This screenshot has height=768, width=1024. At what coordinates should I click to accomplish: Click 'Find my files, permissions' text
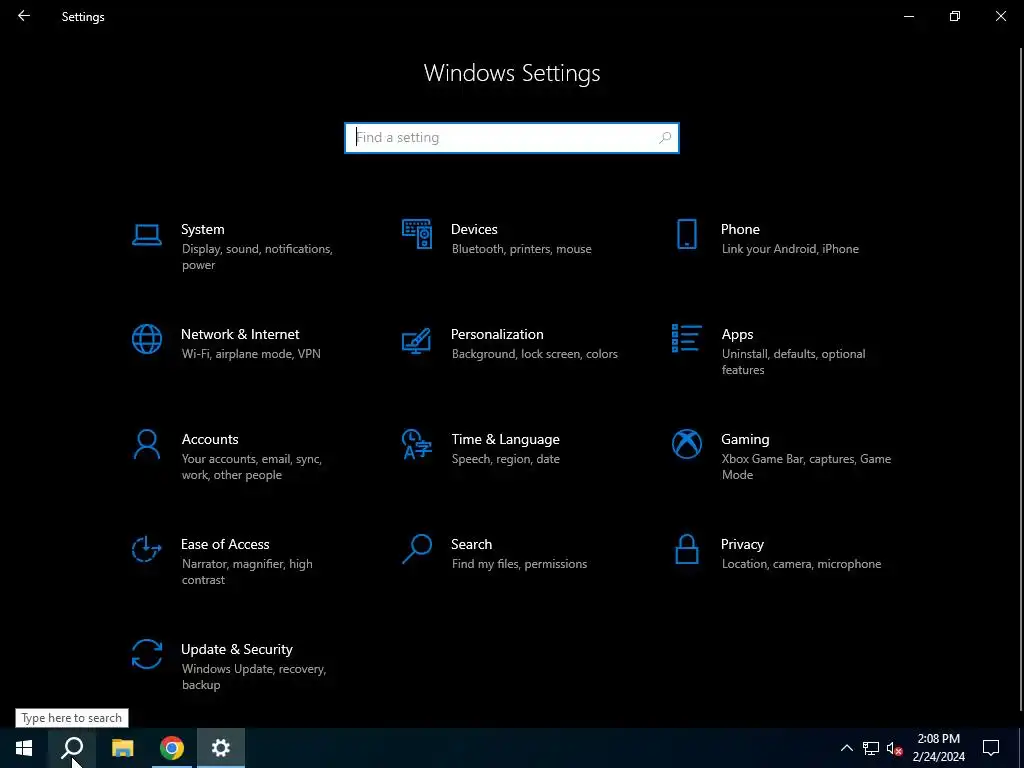pyautogui.click(x=519, y=564)
